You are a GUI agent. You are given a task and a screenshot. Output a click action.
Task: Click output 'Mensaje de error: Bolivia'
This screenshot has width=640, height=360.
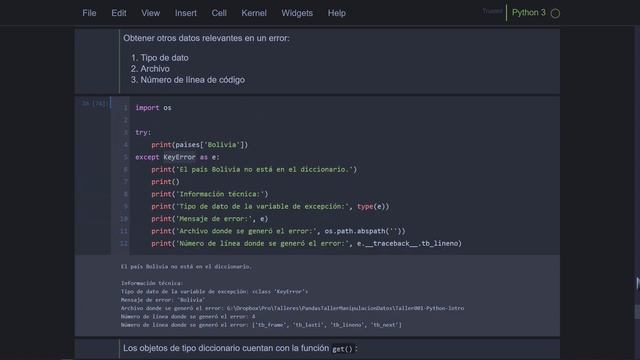tap(163, 300)
